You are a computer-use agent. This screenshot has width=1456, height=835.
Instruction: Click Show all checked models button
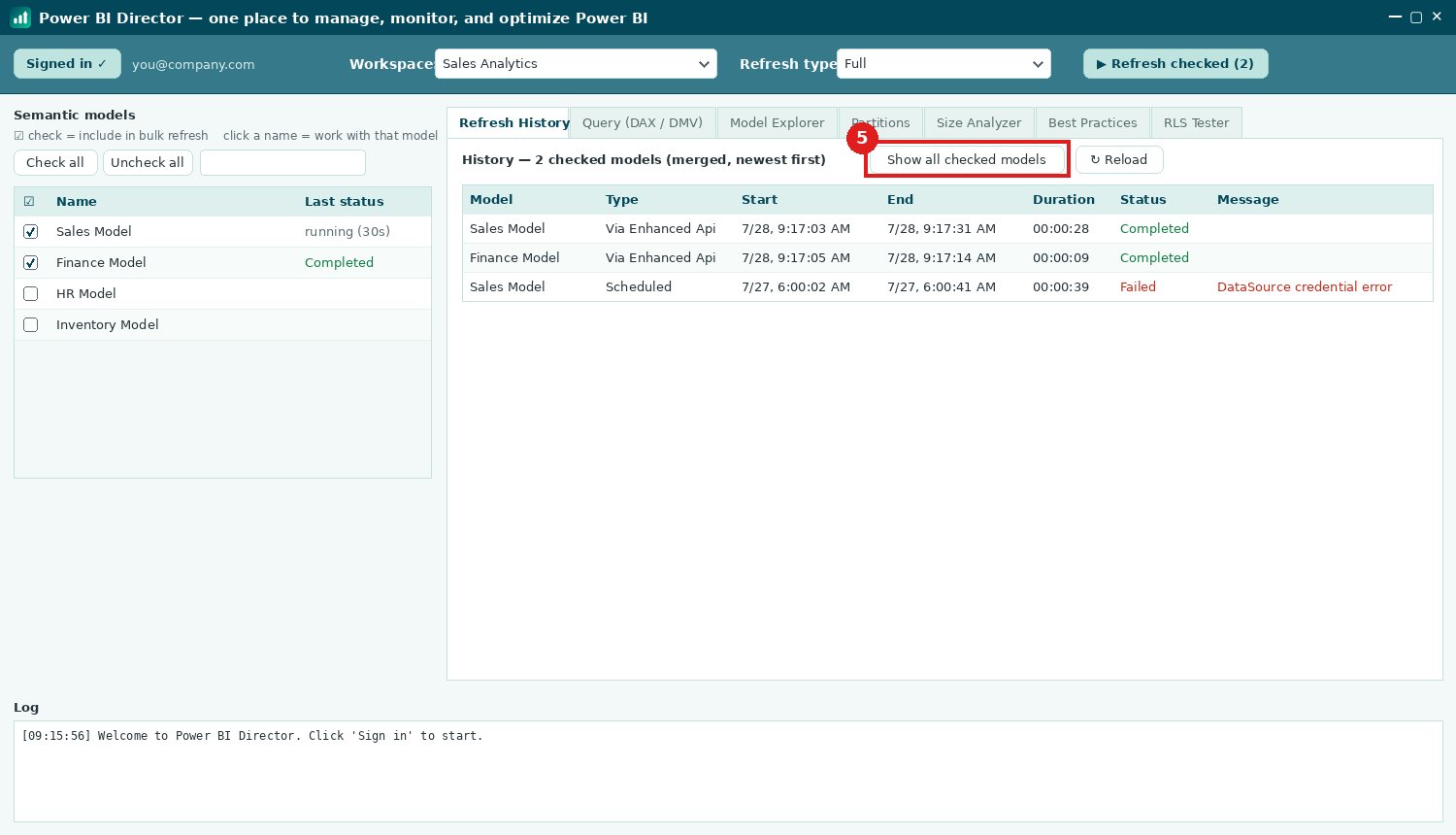pos(967,159)
